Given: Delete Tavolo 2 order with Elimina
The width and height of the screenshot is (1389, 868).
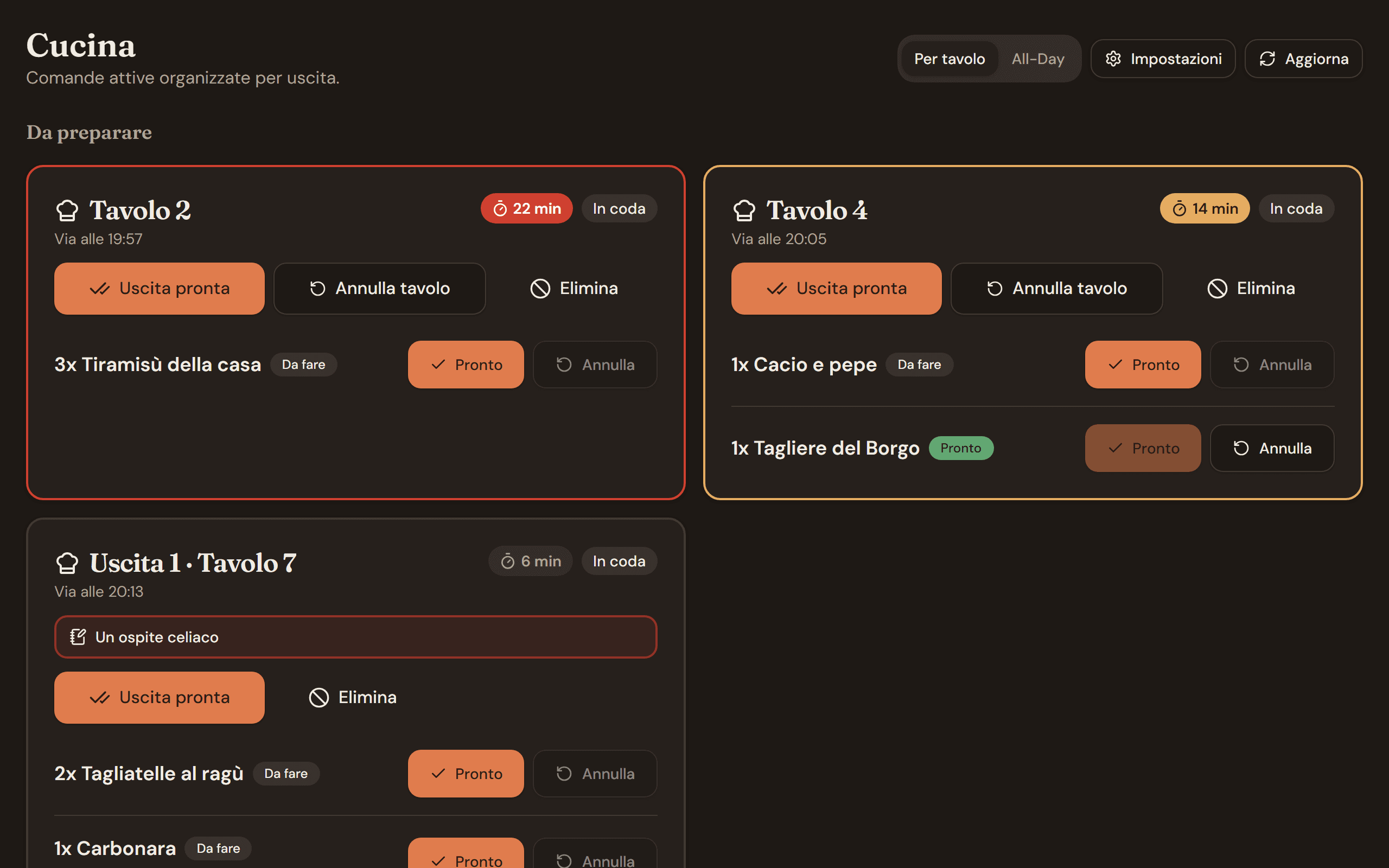Looking at the screenshot, I should (574, 288).
